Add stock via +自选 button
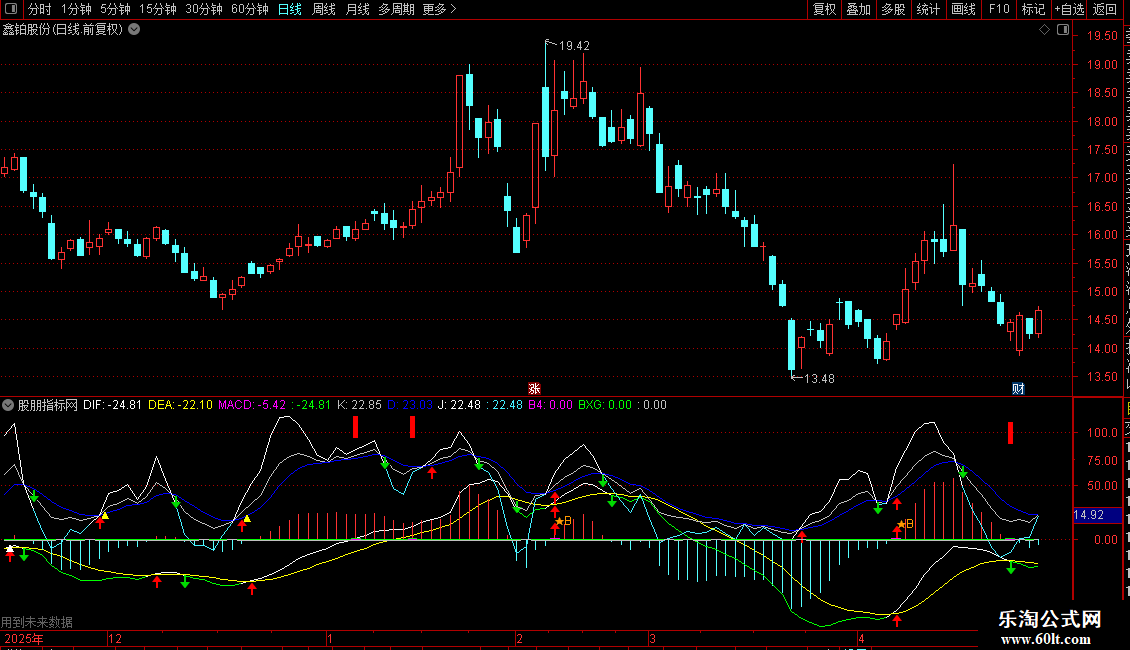Screen dimensions: 1130x650 point(1069,9)
